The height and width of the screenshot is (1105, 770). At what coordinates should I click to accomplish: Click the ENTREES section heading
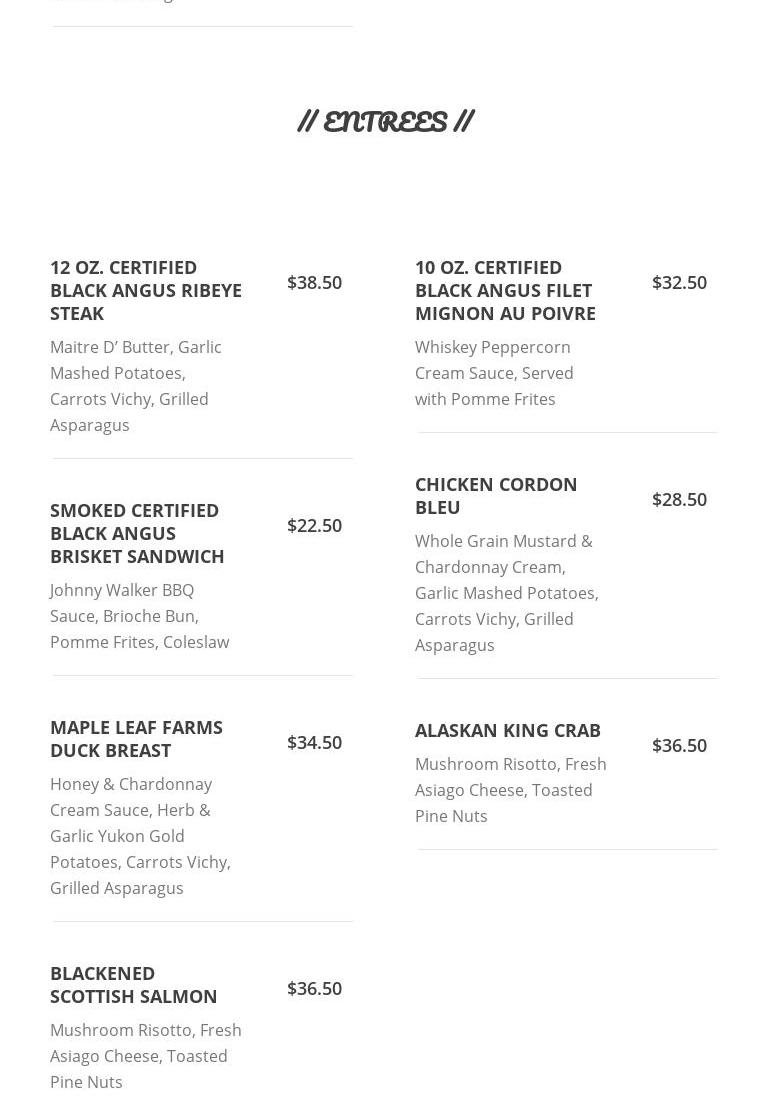(385, 121)
